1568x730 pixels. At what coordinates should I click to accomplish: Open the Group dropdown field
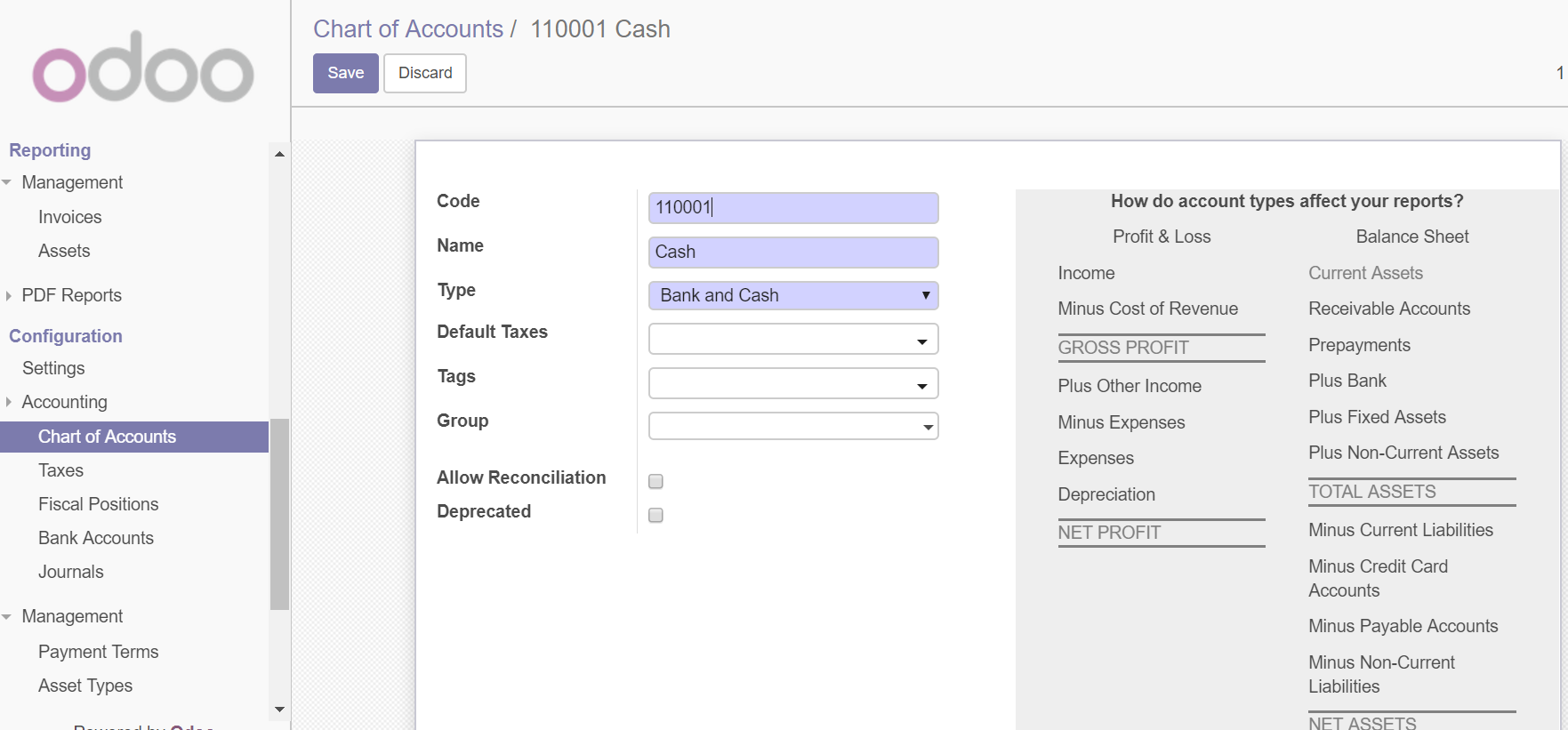(792, 427)
